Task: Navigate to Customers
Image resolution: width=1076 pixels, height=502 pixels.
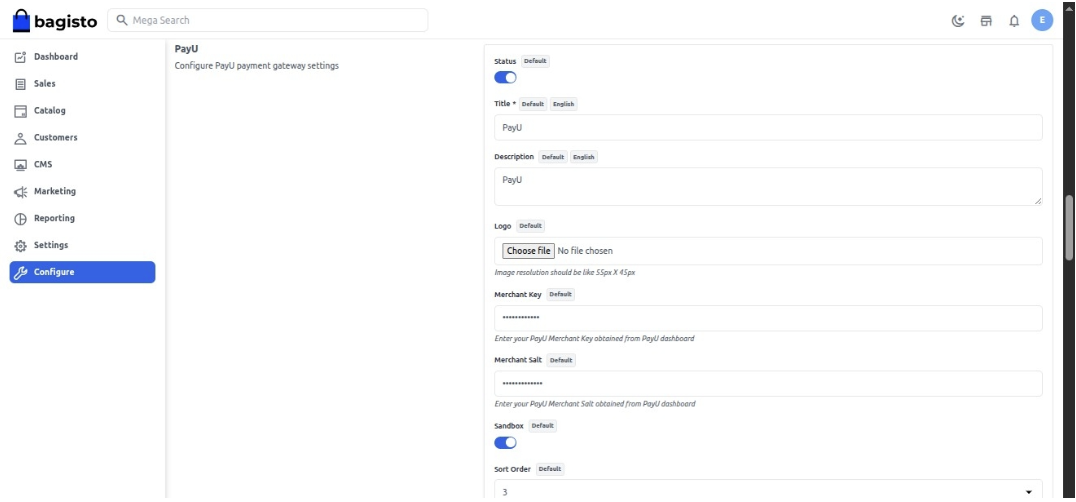Action: click(82, 138)
